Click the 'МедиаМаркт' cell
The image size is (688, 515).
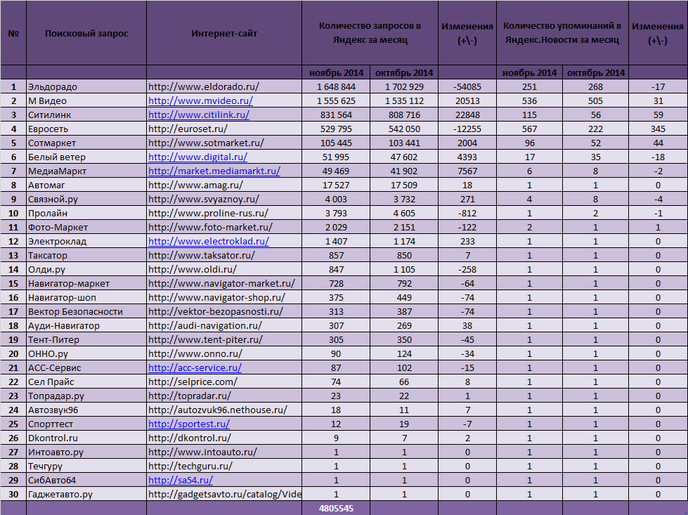(x=86, y=171)
